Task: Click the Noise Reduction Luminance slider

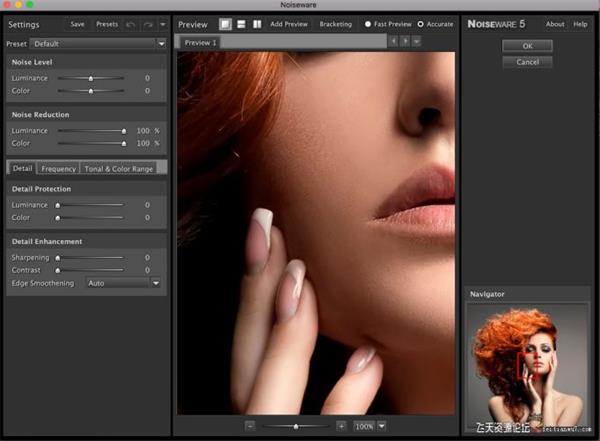Action: click(x=91, y=130)
